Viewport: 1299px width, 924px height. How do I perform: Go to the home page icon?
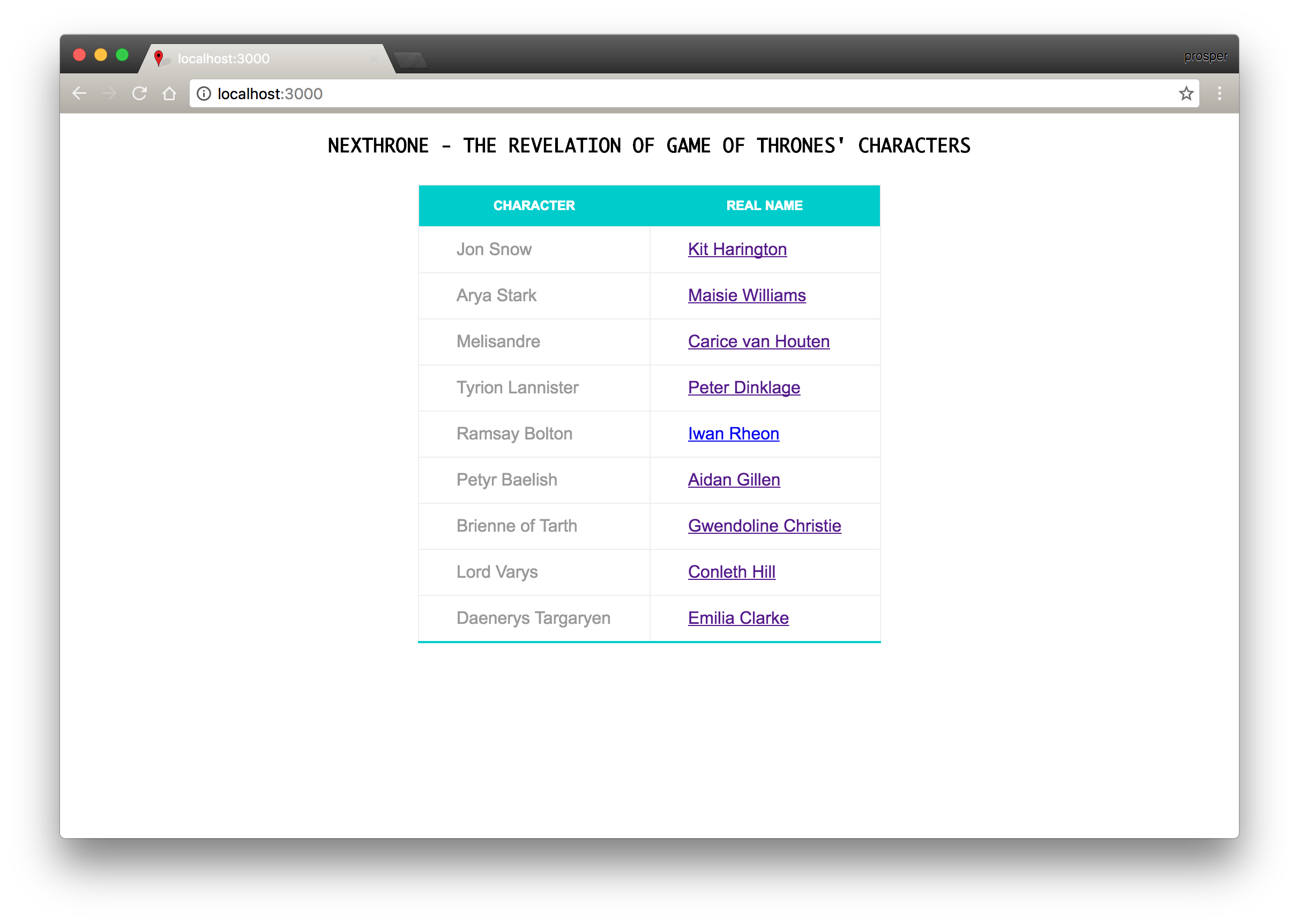point(169,93)
